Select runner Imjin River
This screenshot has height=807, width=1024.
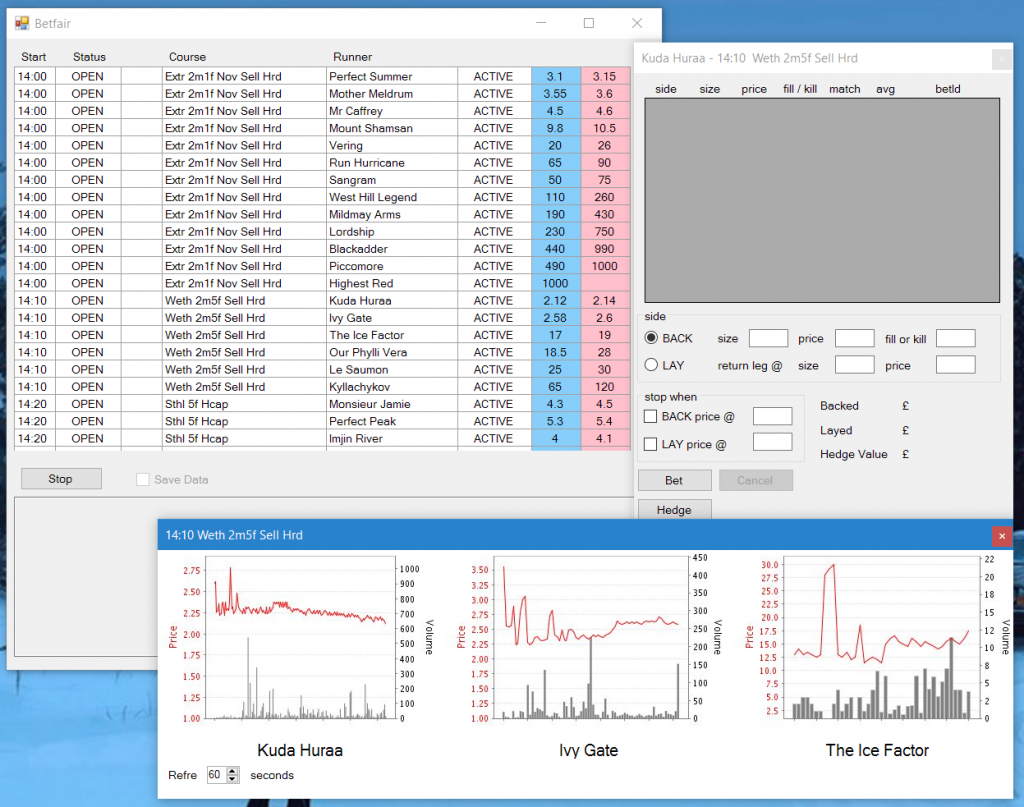click(392, 439)
